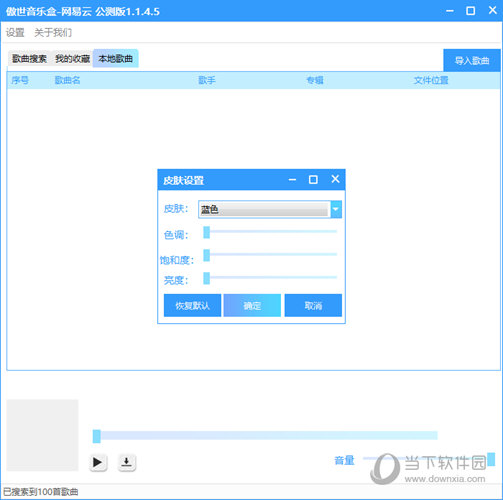503x500 pixels.
Task: Confirm skin settings with 确定
Action: coord(252,305)
